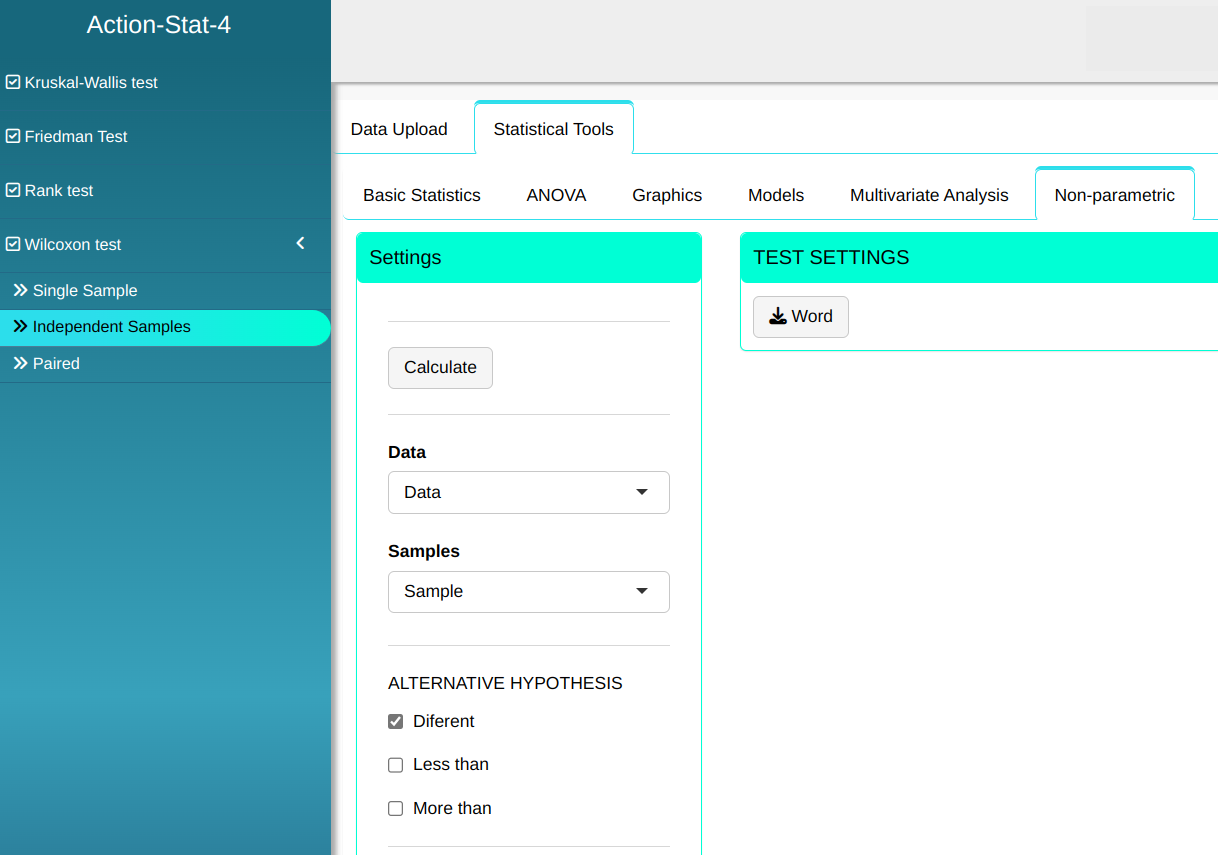Viewport: 1218px width, 855px height.
Task: Click the Friedman Test sidebar icon
Action: click(13, 137)
